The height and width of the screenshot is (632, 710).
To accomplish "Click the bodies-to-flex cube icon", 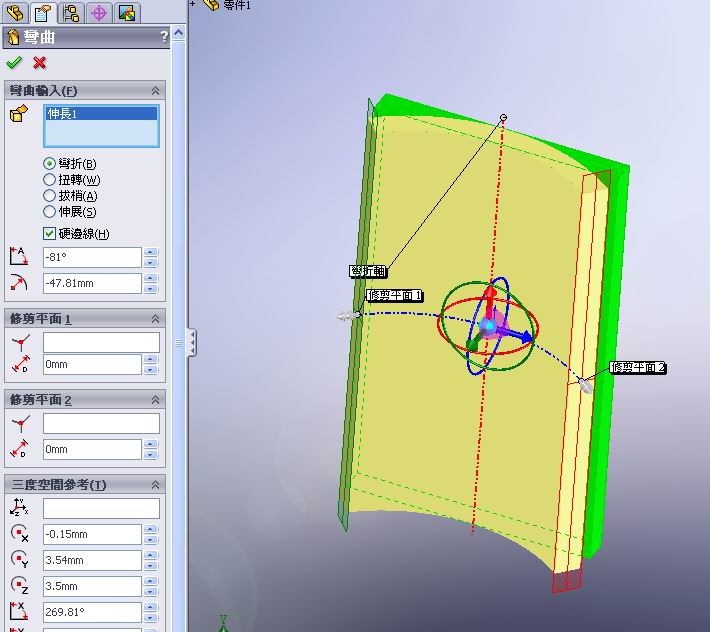I will tap(19, 114).
